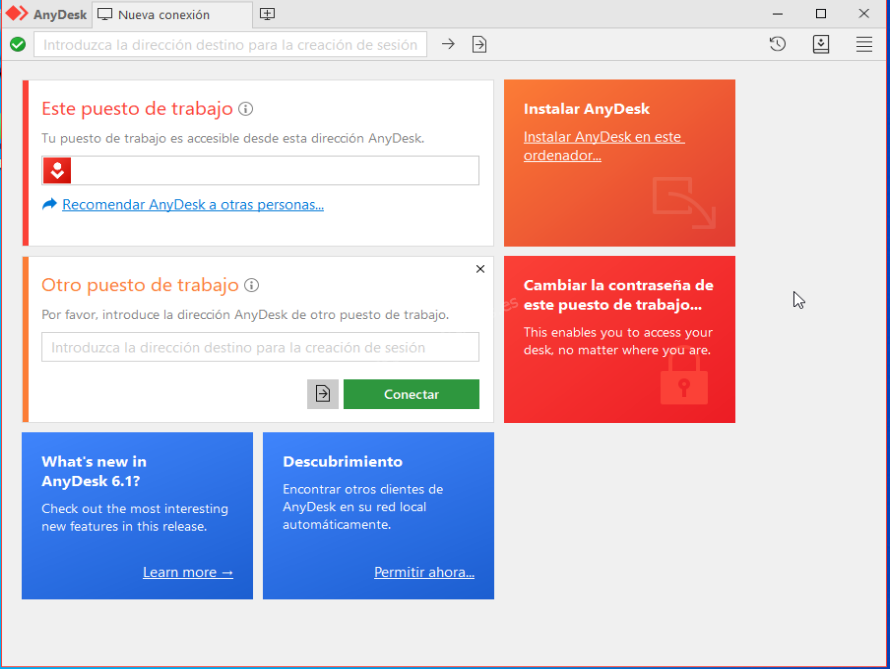This screenshot has width=890, height=669.
Task: Open the AnyDesk address book icon
Action: point(821,44)
